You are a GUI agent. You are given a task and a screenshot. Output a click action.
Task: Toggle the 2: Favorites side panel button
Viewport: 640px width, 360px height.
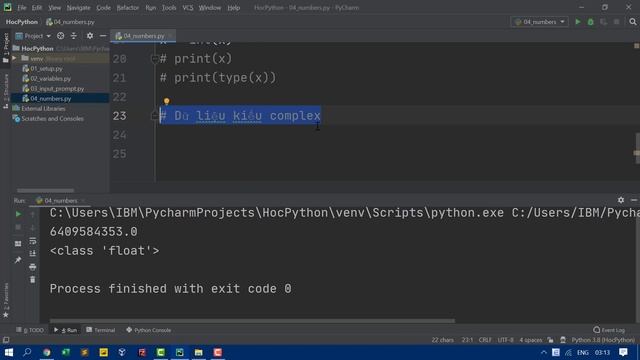point(6,300)
